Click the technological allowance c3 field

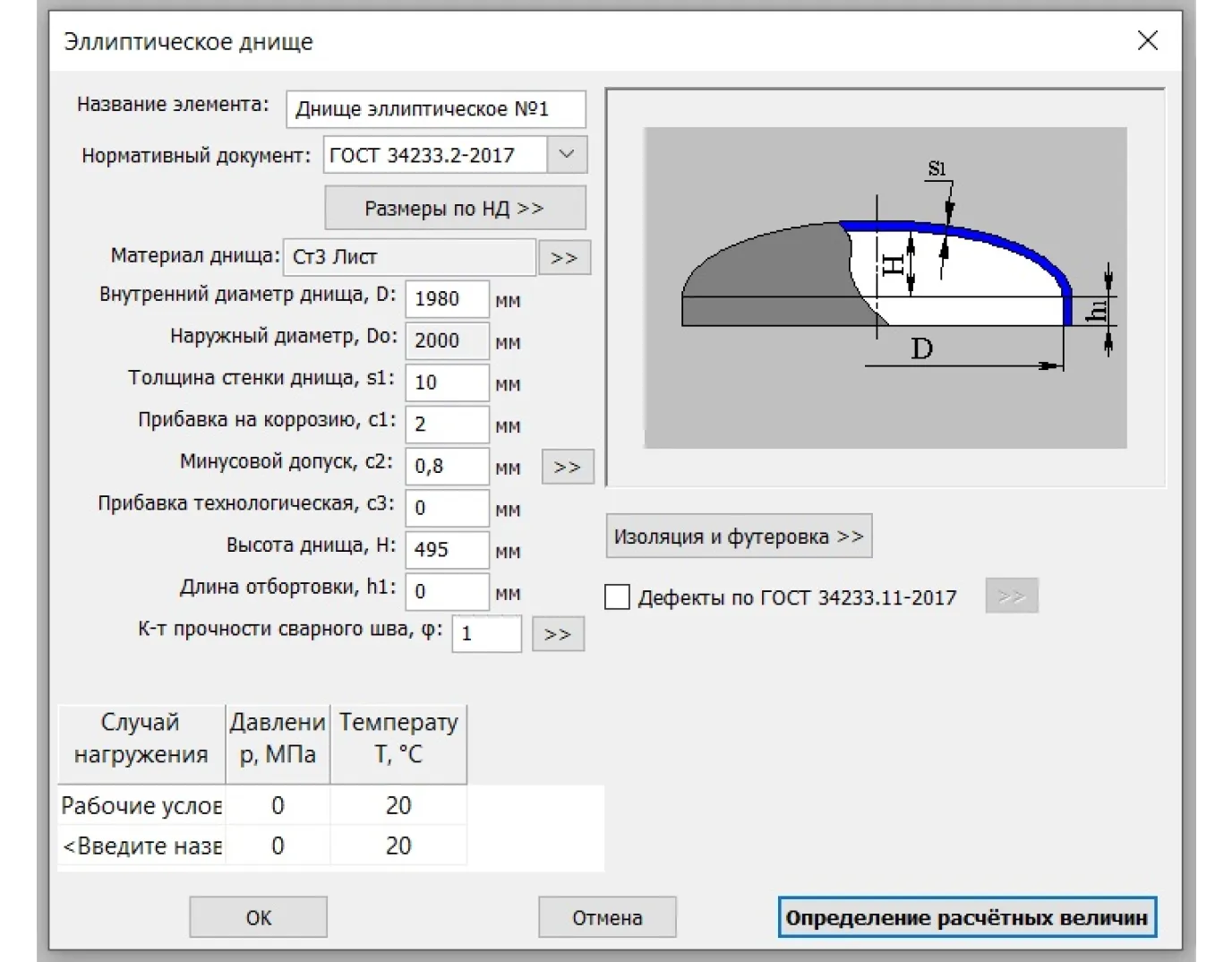tap(447, 509)
